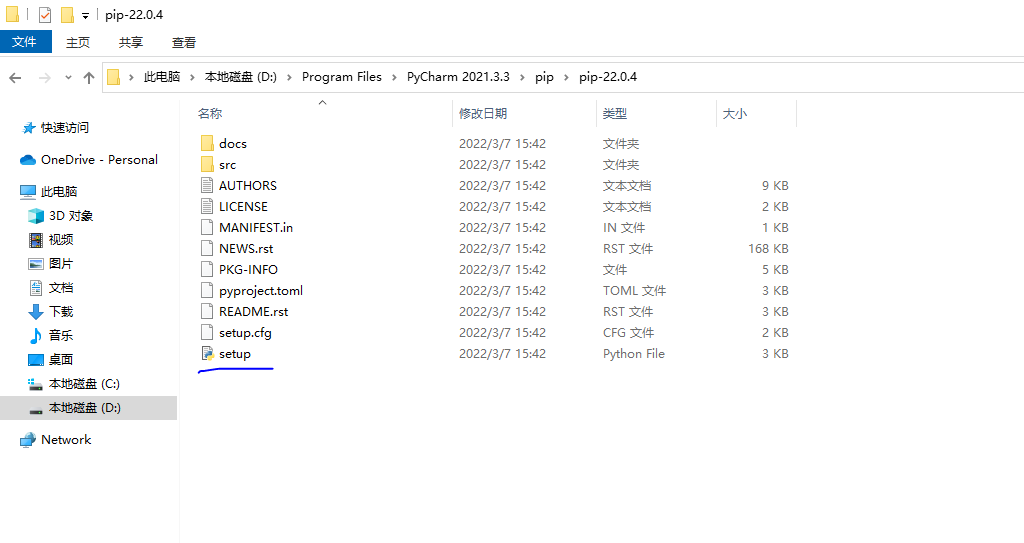This screenshot has height=543, width=1024.
Task: Click the Videos film icon
Action: point(36,240)
